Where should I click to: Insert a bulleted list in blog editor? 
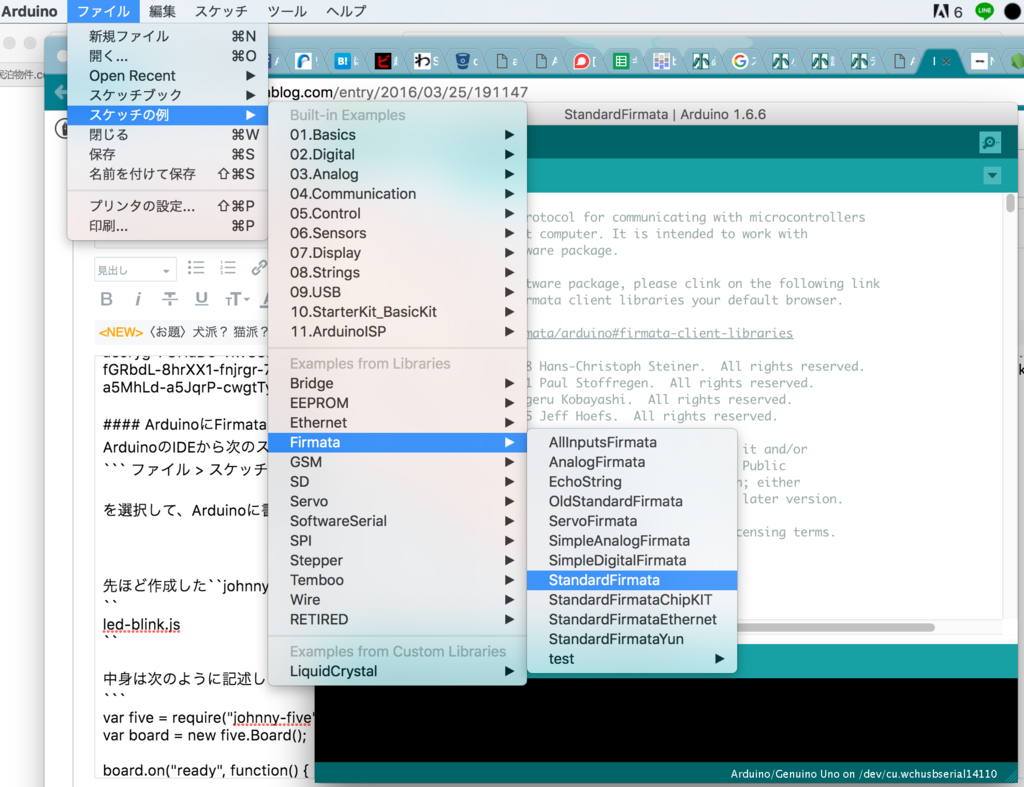point(196,268)
